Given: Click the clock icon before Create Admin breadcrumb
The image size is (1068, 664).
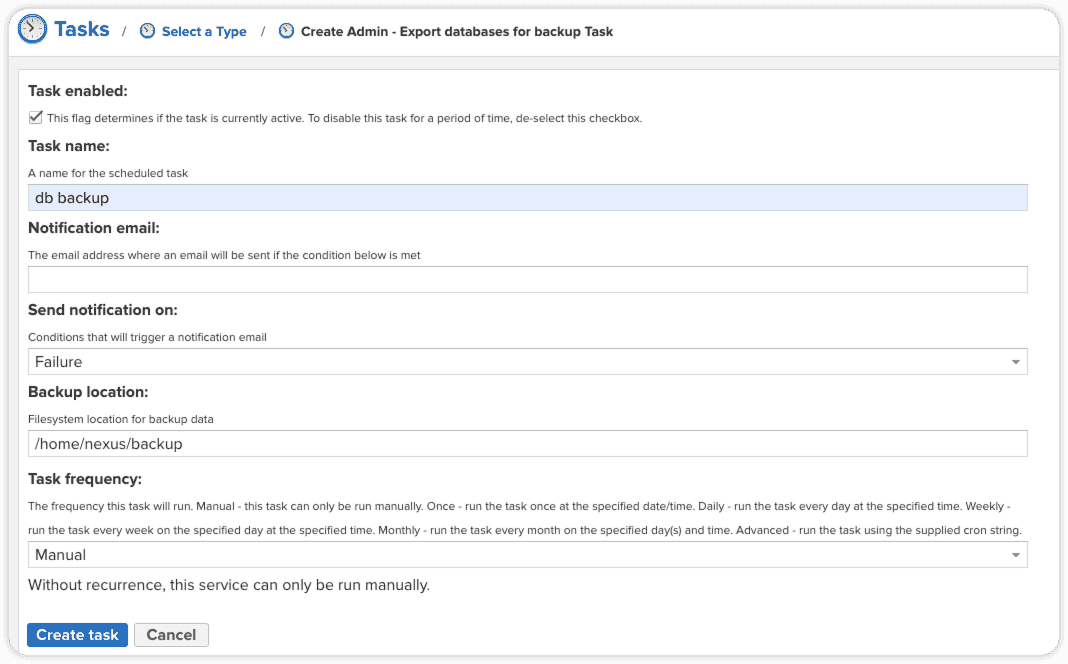Looking at the screenshot, I should 287,31.
